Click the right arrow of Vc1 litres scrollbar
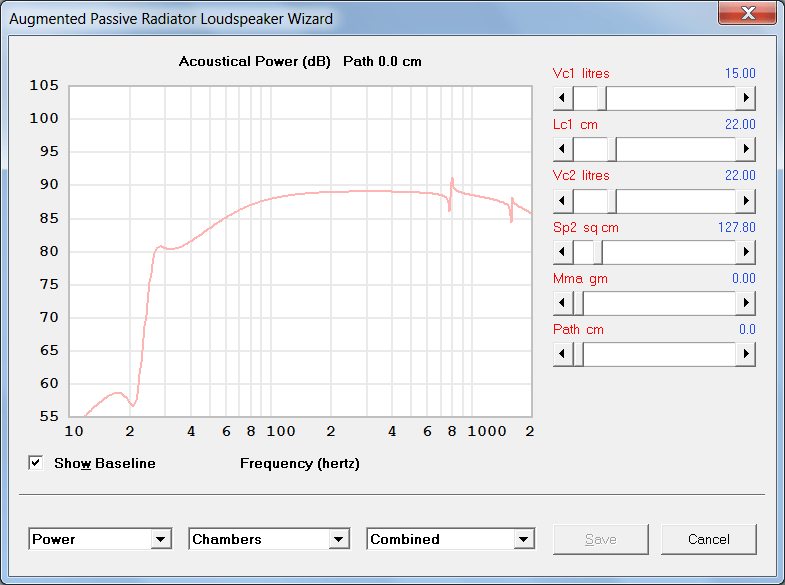Screen dimensions: 785x585 point(746,98)
